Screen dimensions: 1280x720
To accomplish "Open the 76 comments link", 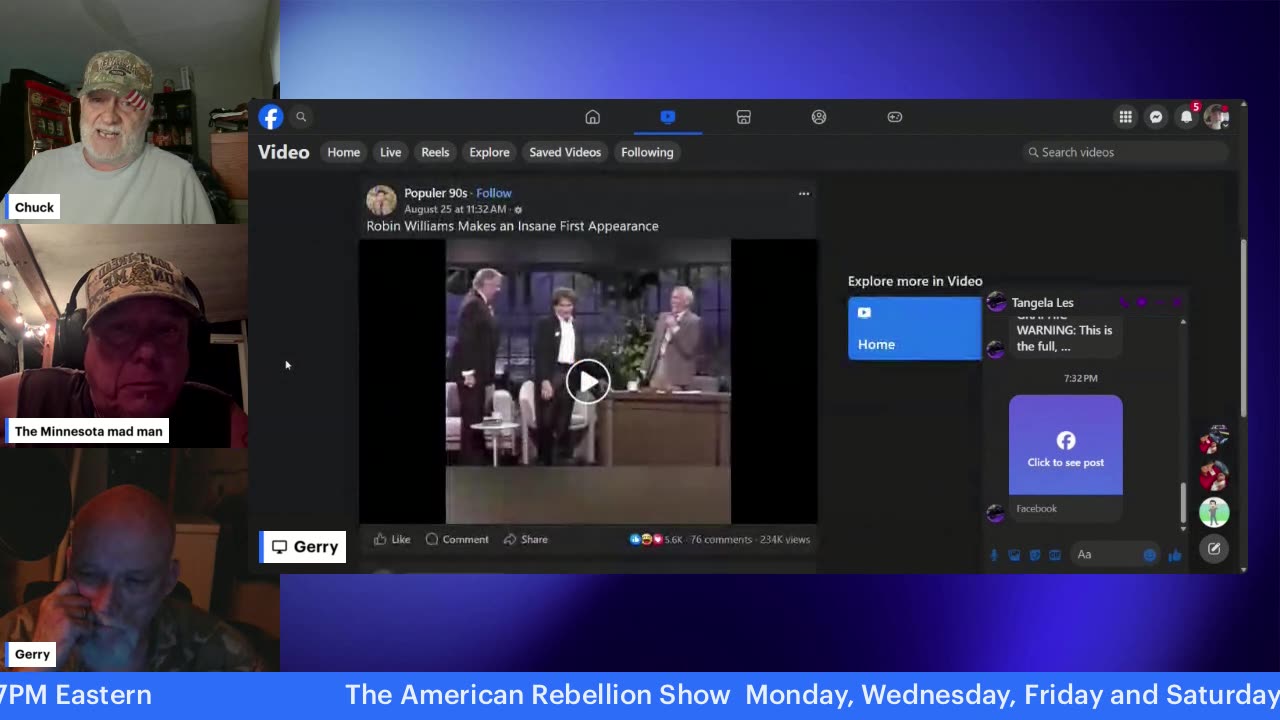I will (x=721, y=539).
